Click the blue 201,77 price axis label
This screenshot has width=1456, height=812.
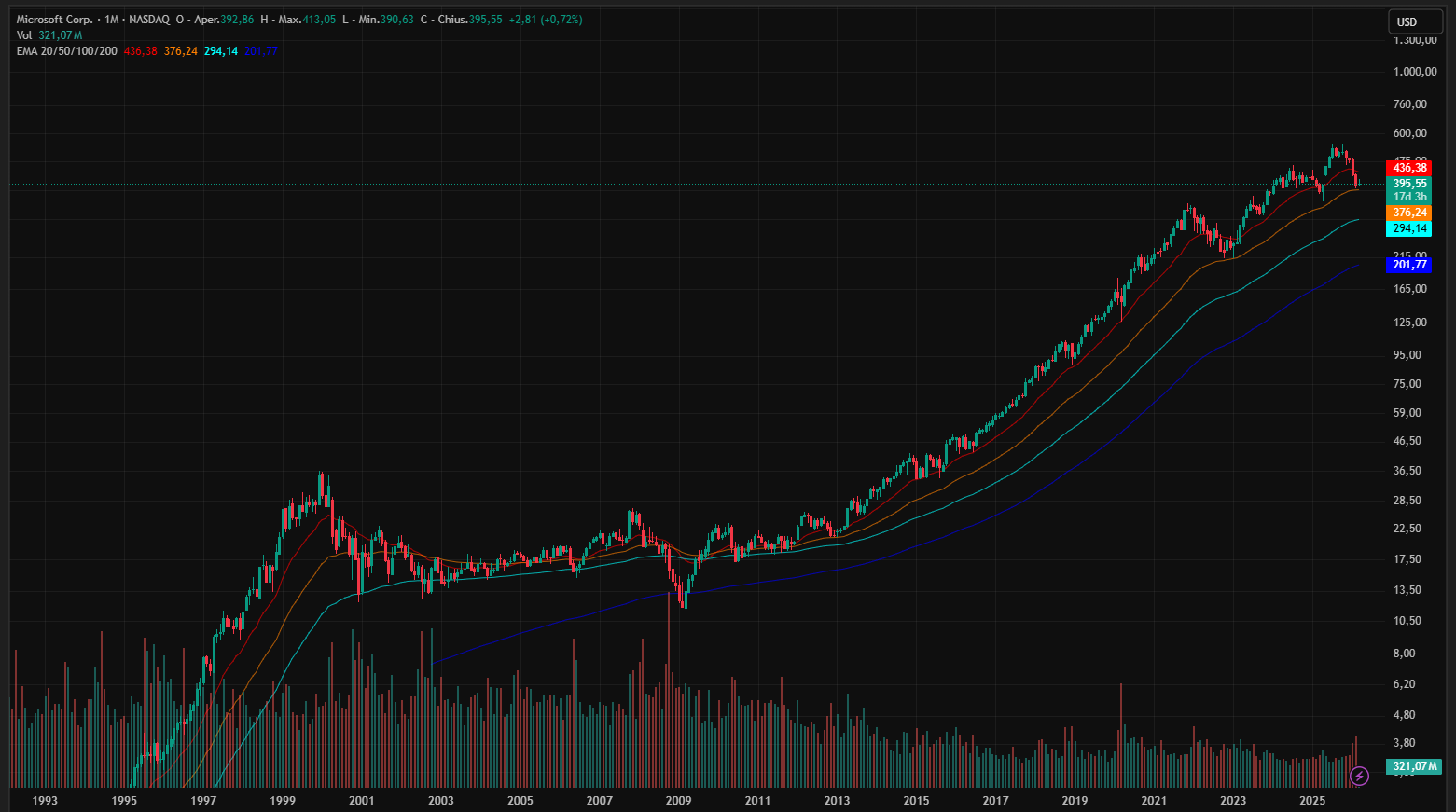click(1408, 265)
